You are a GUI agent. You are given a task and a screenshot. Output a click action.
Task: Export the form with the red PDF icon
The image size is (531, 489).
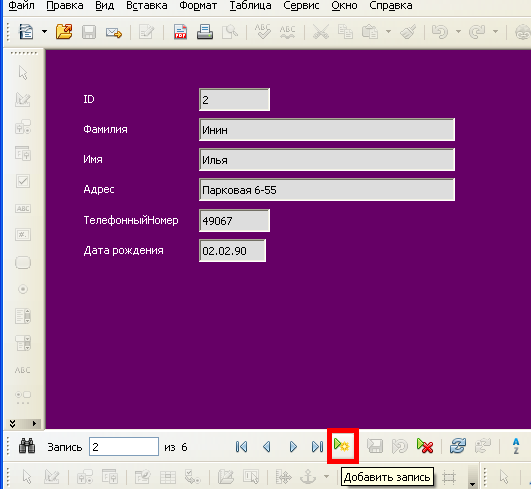[180, 32]
